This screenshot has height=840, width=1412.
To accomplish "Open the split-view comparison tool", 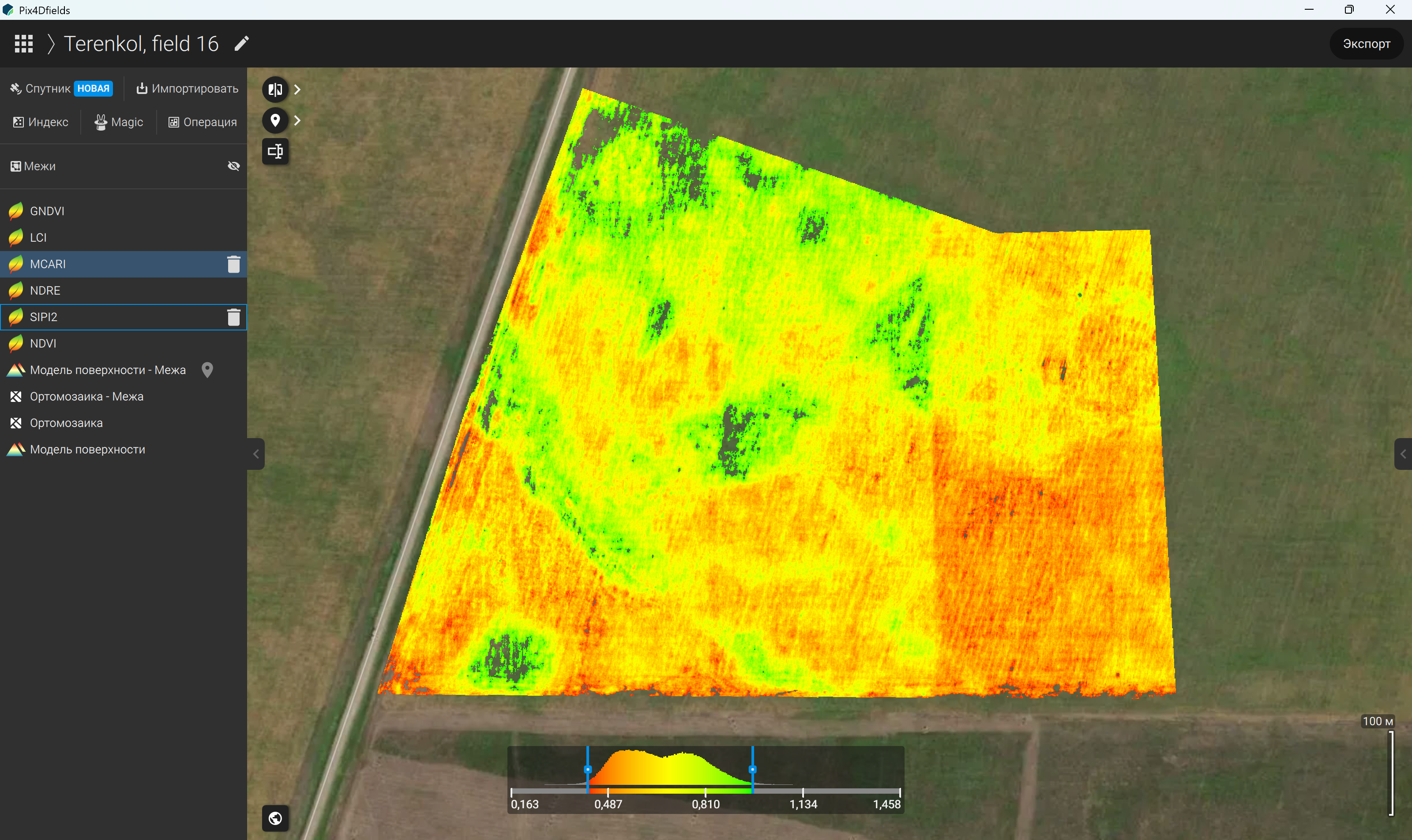I will click(275, 90).
